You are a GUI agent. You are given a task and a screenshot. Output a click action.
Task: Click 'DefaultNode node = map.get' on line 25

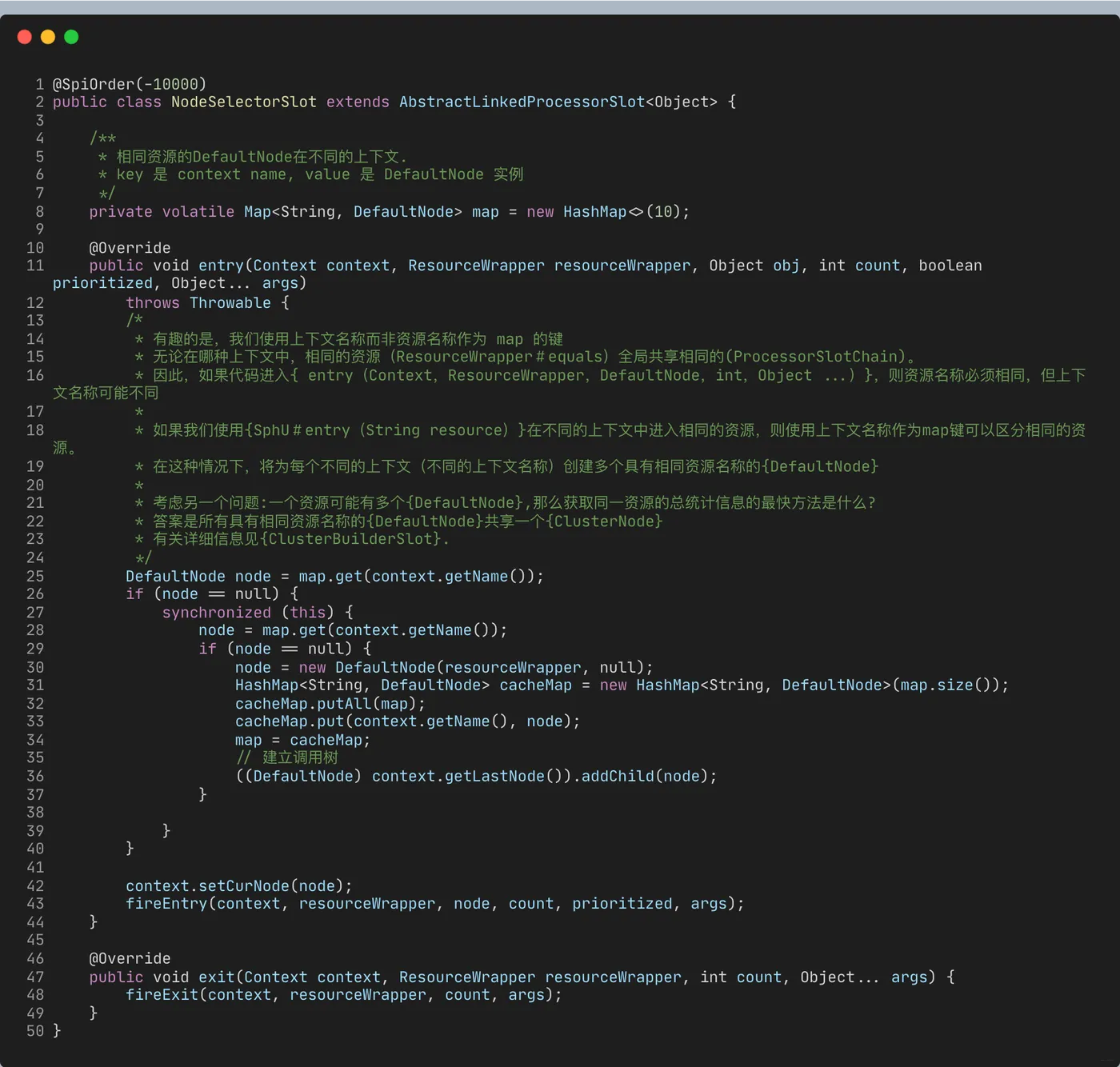click(x=244, y=577)
